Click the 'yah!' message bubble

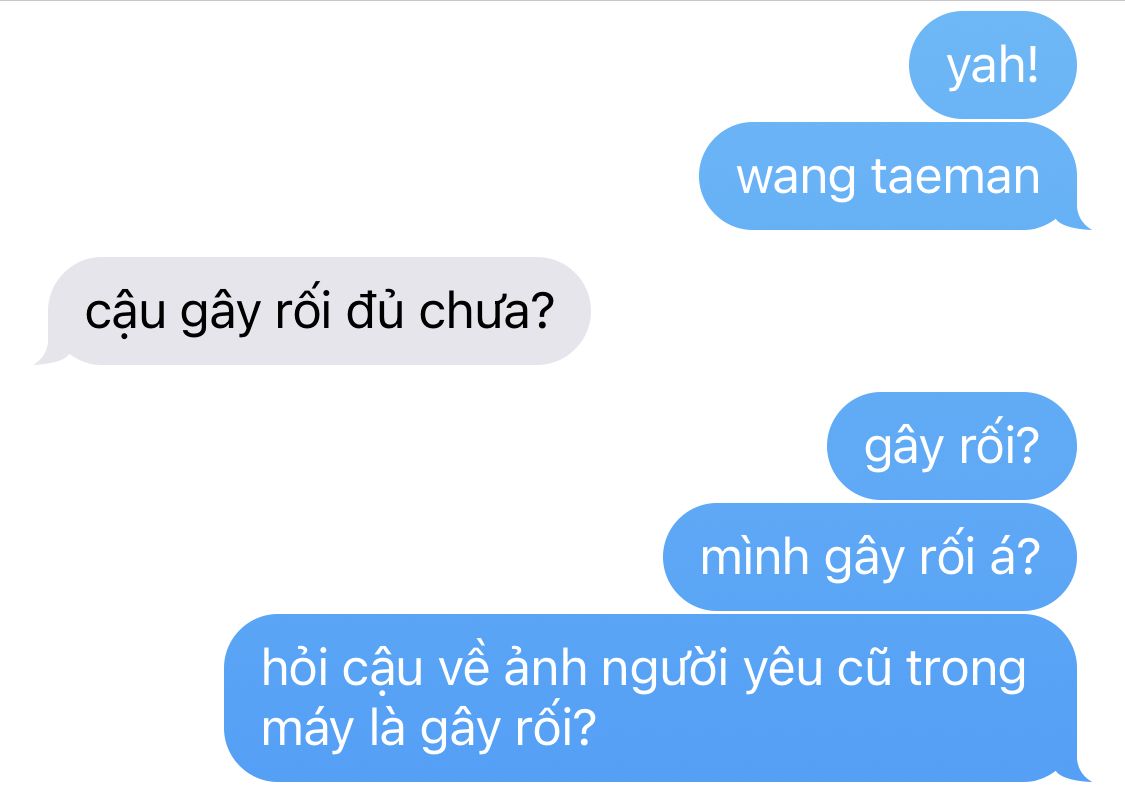pos(992,65)
